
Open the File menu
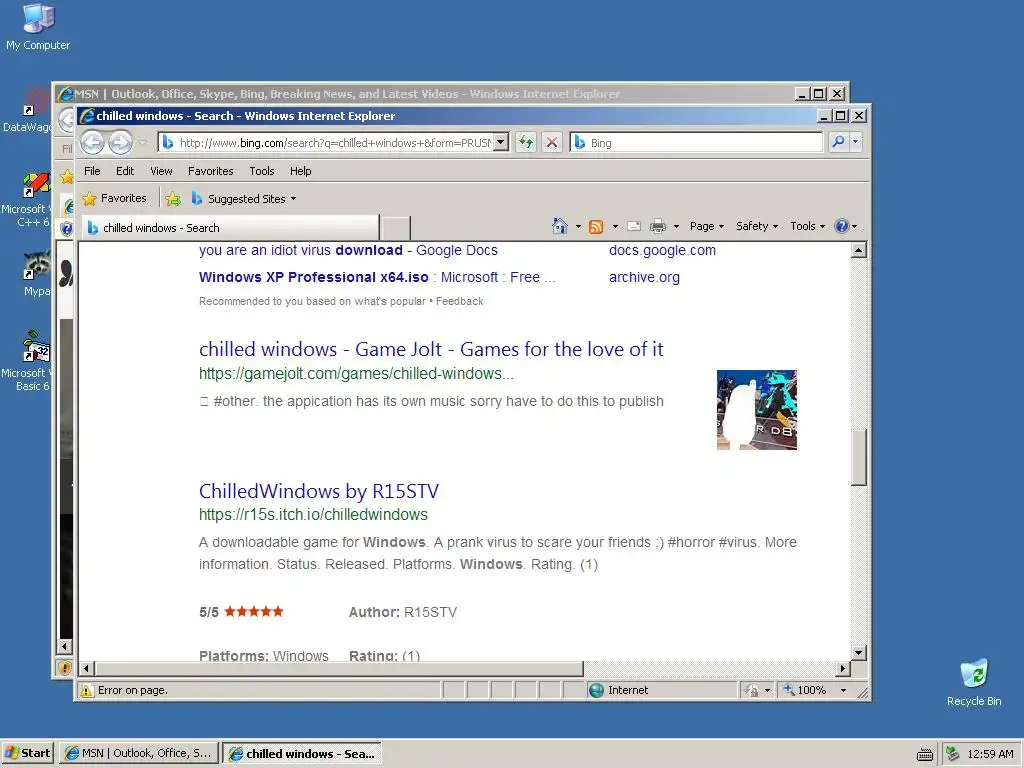[x=92, y=171]
